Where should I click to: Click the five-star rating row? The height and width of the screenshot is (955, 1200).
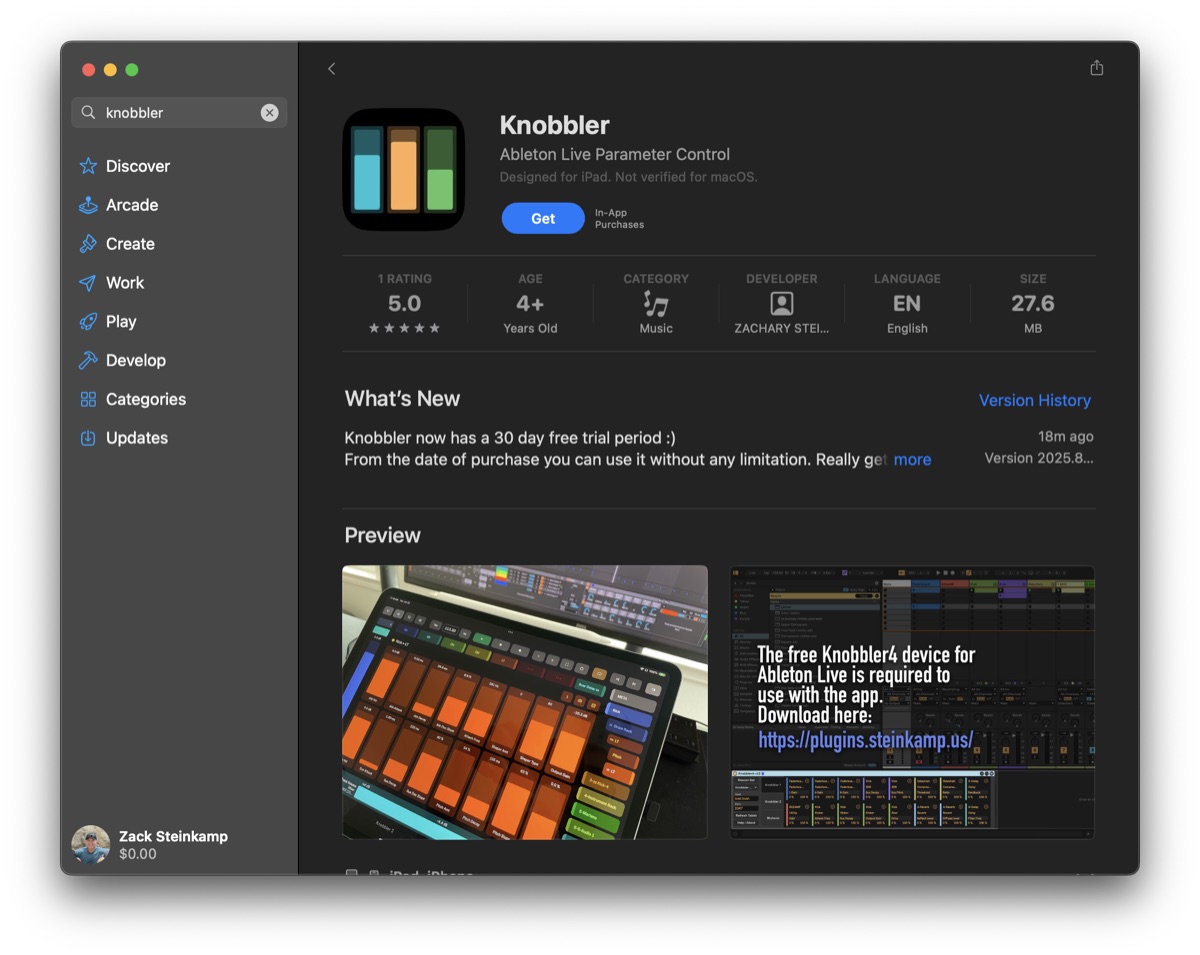[x=404, y=328]
